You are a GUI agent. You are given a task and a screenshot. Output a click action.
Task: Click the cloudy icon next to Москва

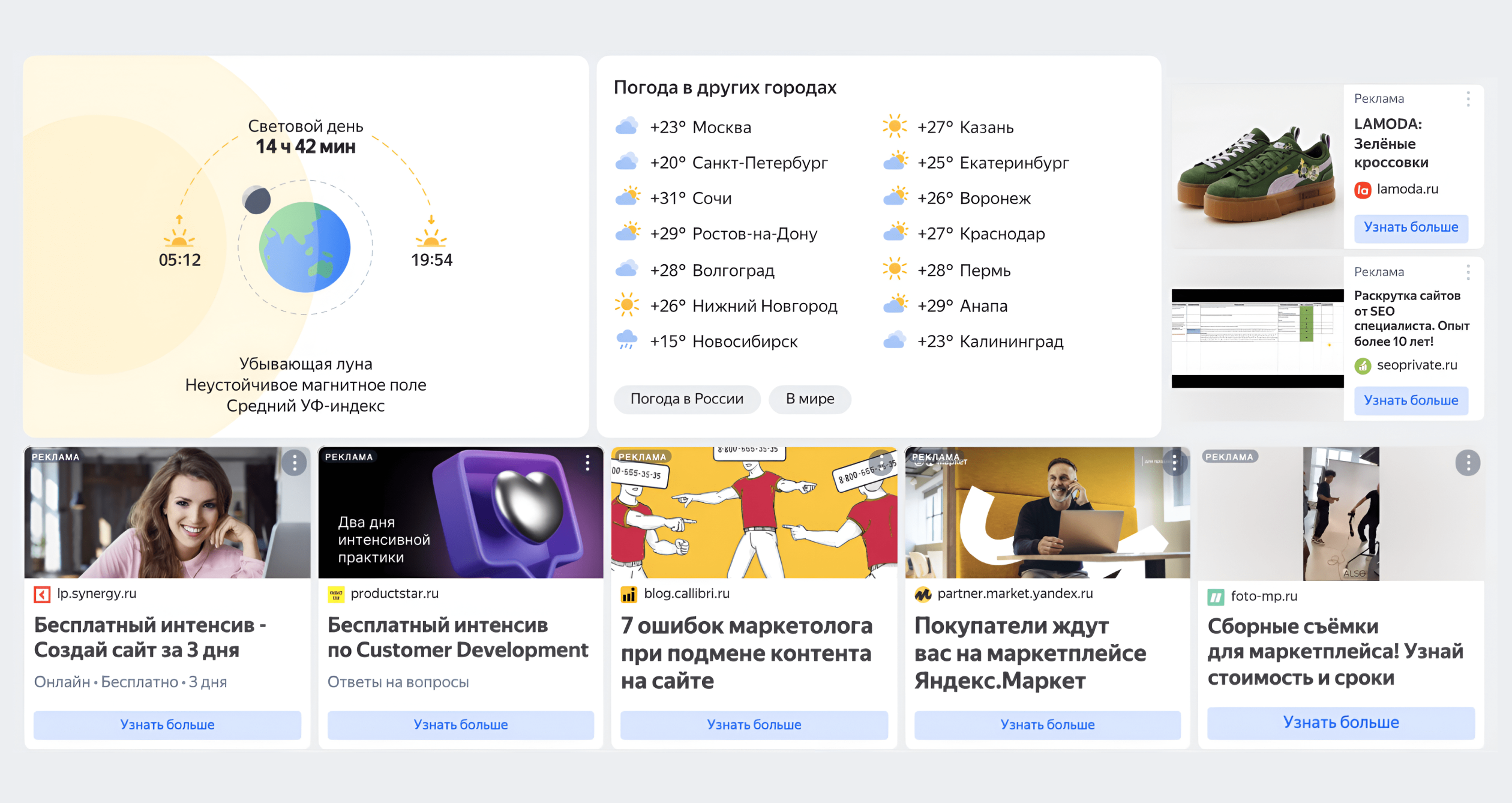[x=626, y=127]
